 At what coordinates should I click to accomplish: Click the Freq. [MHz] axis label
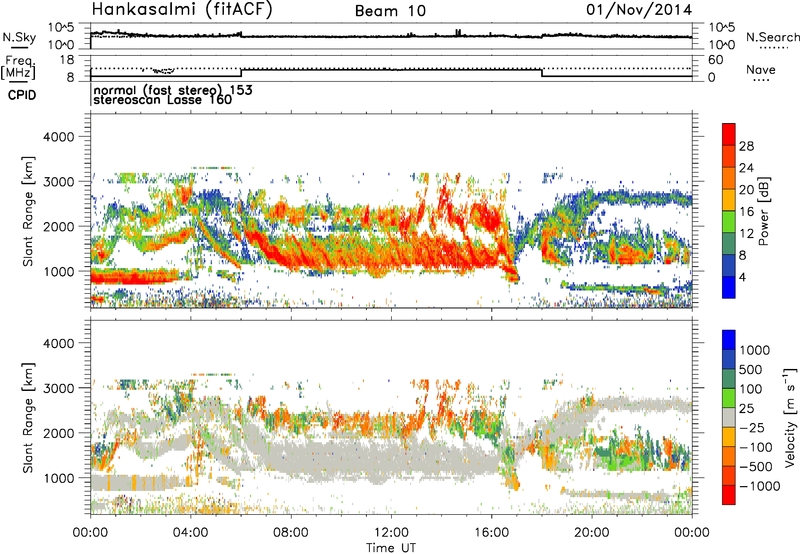coord(18,68)
